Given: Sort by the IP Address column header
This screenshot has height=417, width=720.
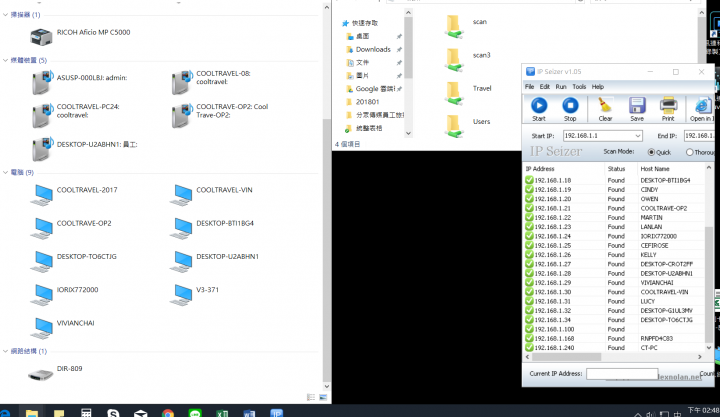Looking at the screenshot, I should point(564,169).
